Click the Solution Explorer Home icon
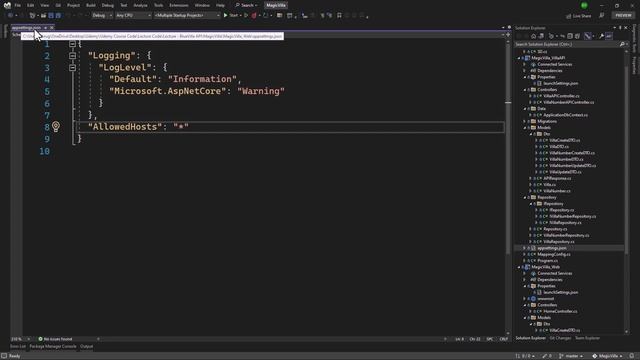This screenshot has width=640, height=360. pos(533,36)
